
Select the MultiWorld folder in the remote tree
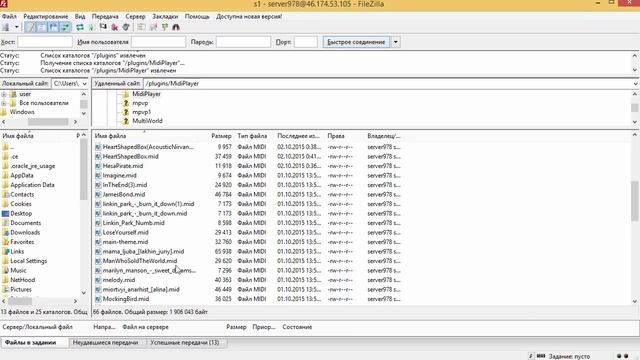click(x=147, y=121)
